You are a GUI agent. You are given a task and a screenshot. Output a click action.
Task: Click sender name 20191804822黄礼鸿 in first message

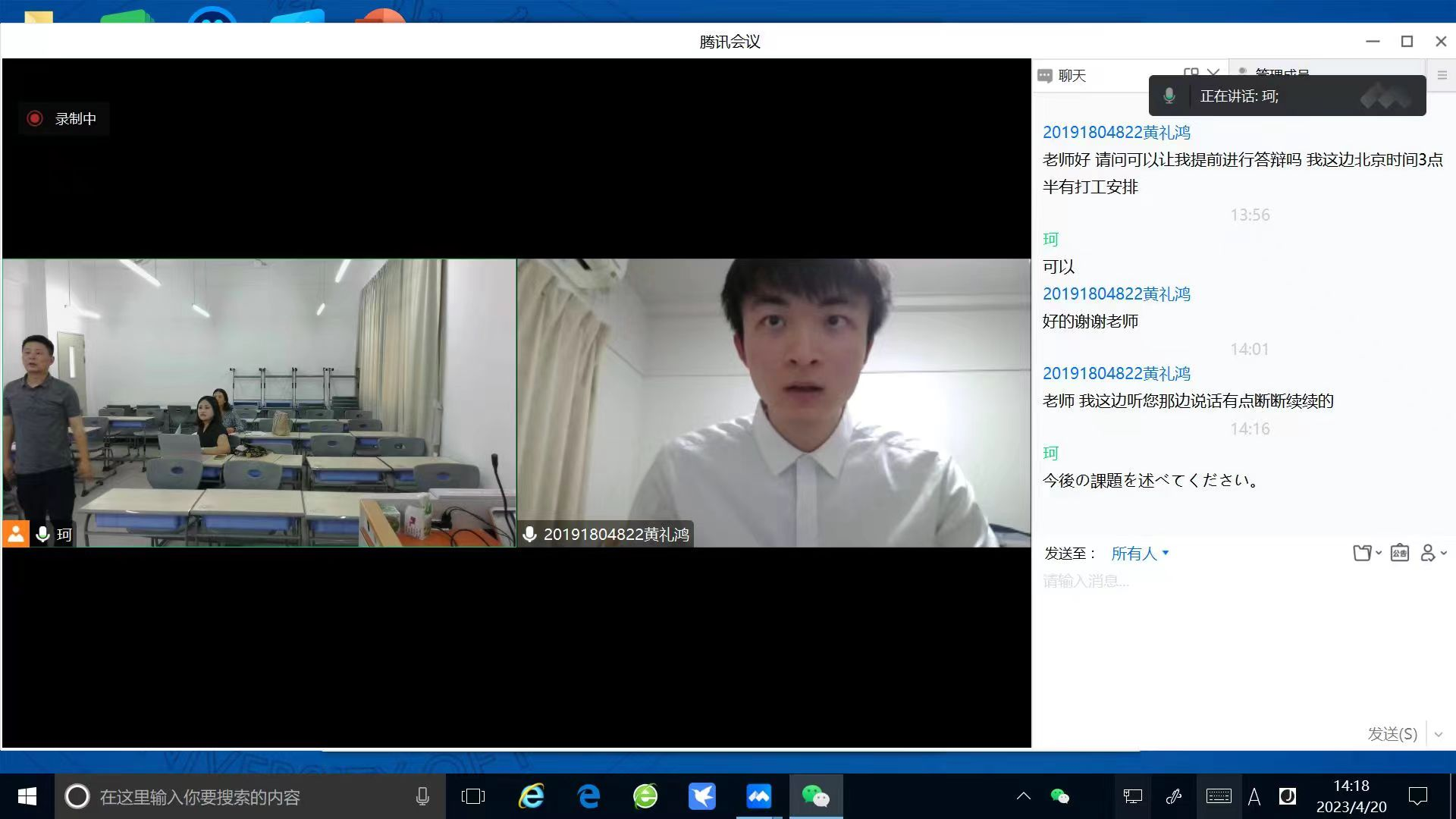point(1116,133)
